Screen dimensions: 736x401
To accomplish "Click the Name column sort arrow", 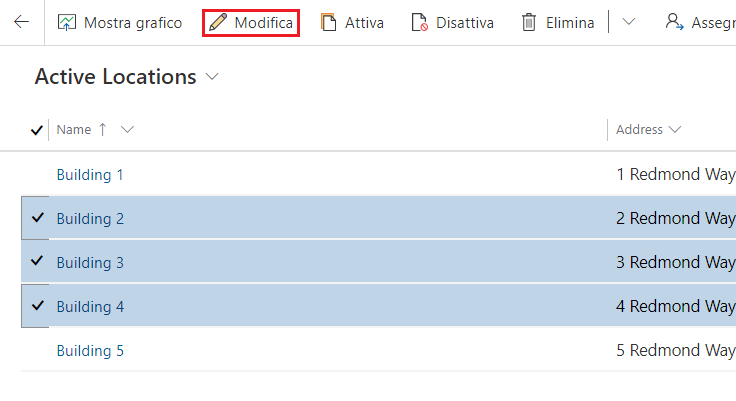I will tap(102, 129).
